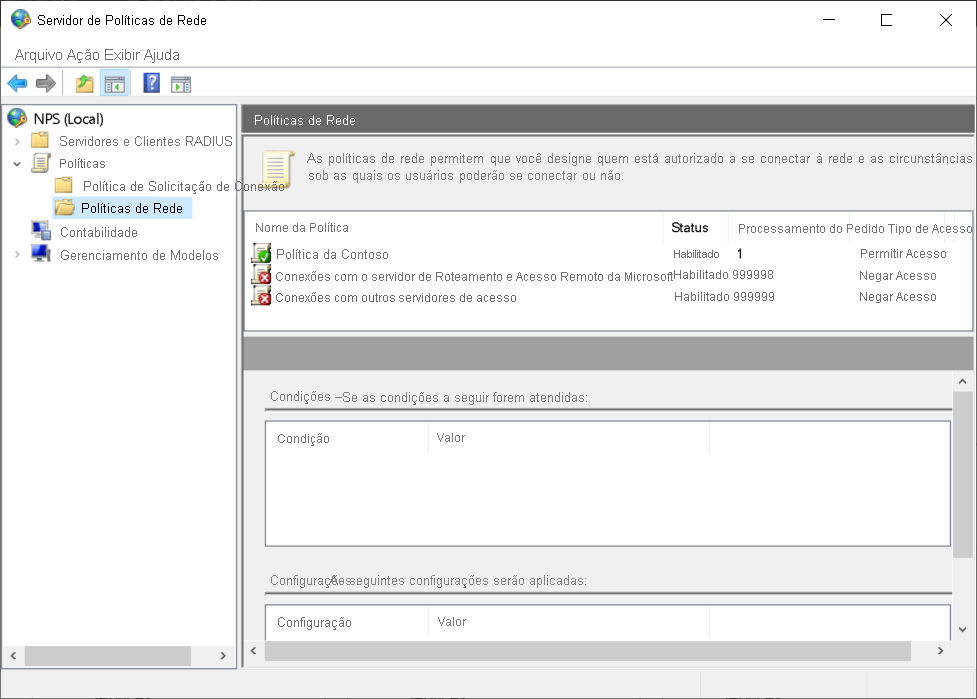Click the Back arrow toolbar icon

pyautogui.click(x=17, y=83)
